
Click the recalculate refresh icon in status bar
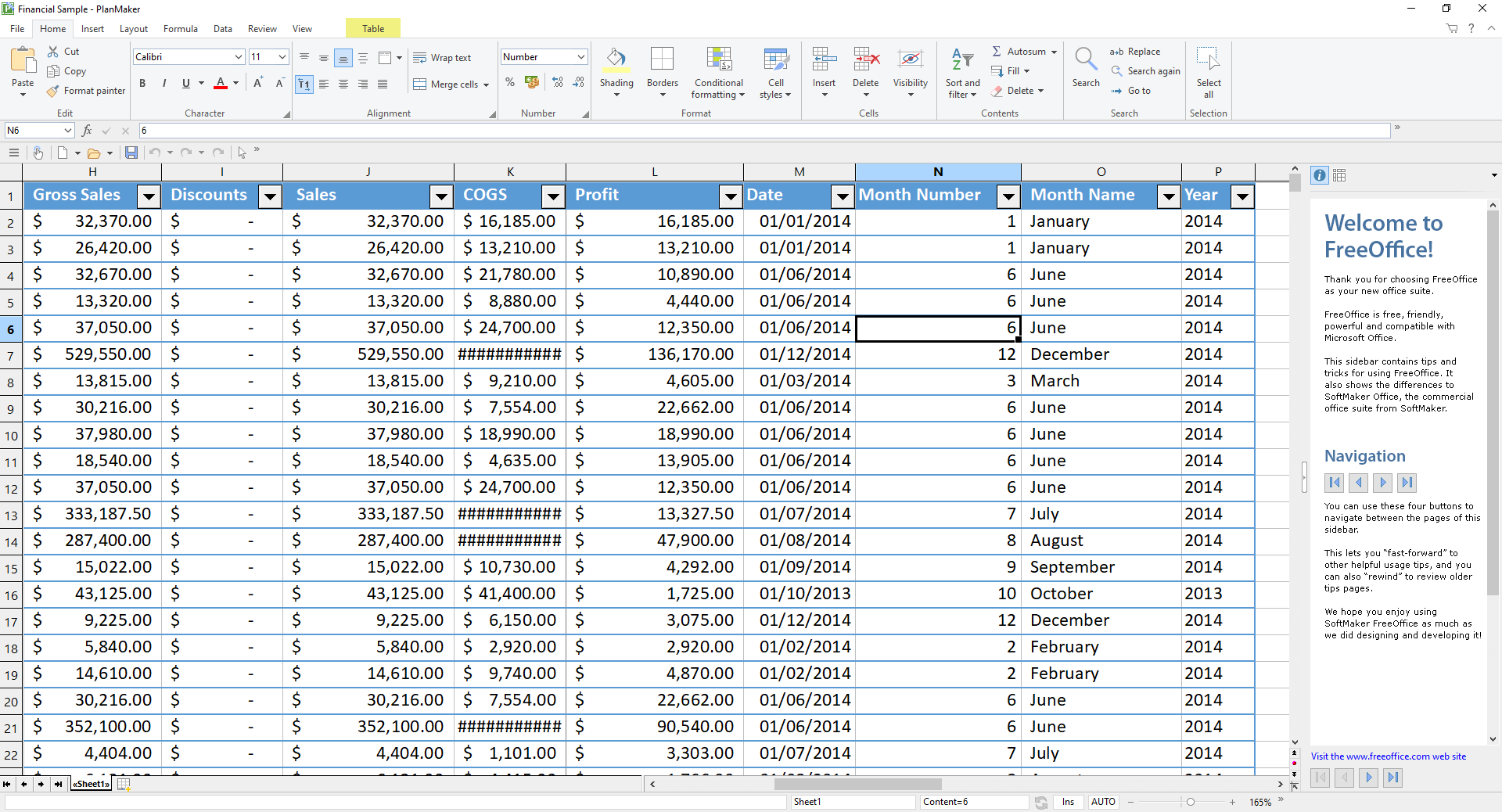[x=1041, y=803]
